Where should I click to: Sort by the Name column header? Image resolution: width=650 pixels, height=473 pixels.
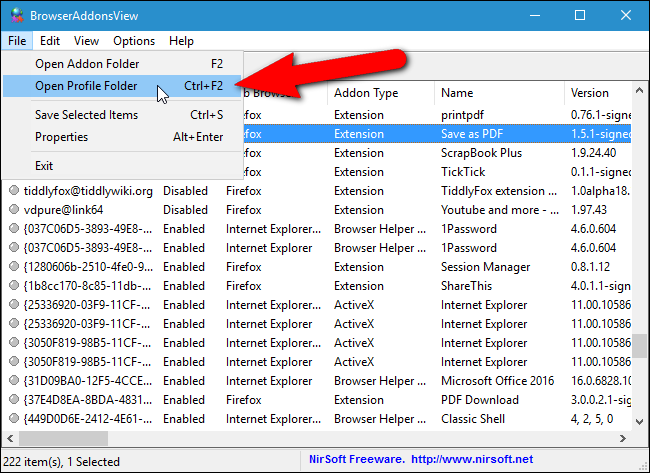tap(500, 93)
